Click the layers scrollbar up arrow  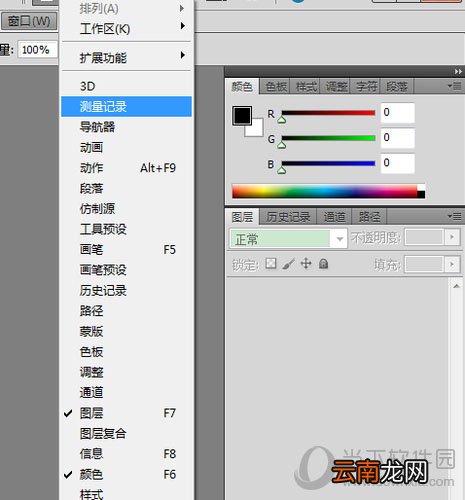(x=456, y=286)
